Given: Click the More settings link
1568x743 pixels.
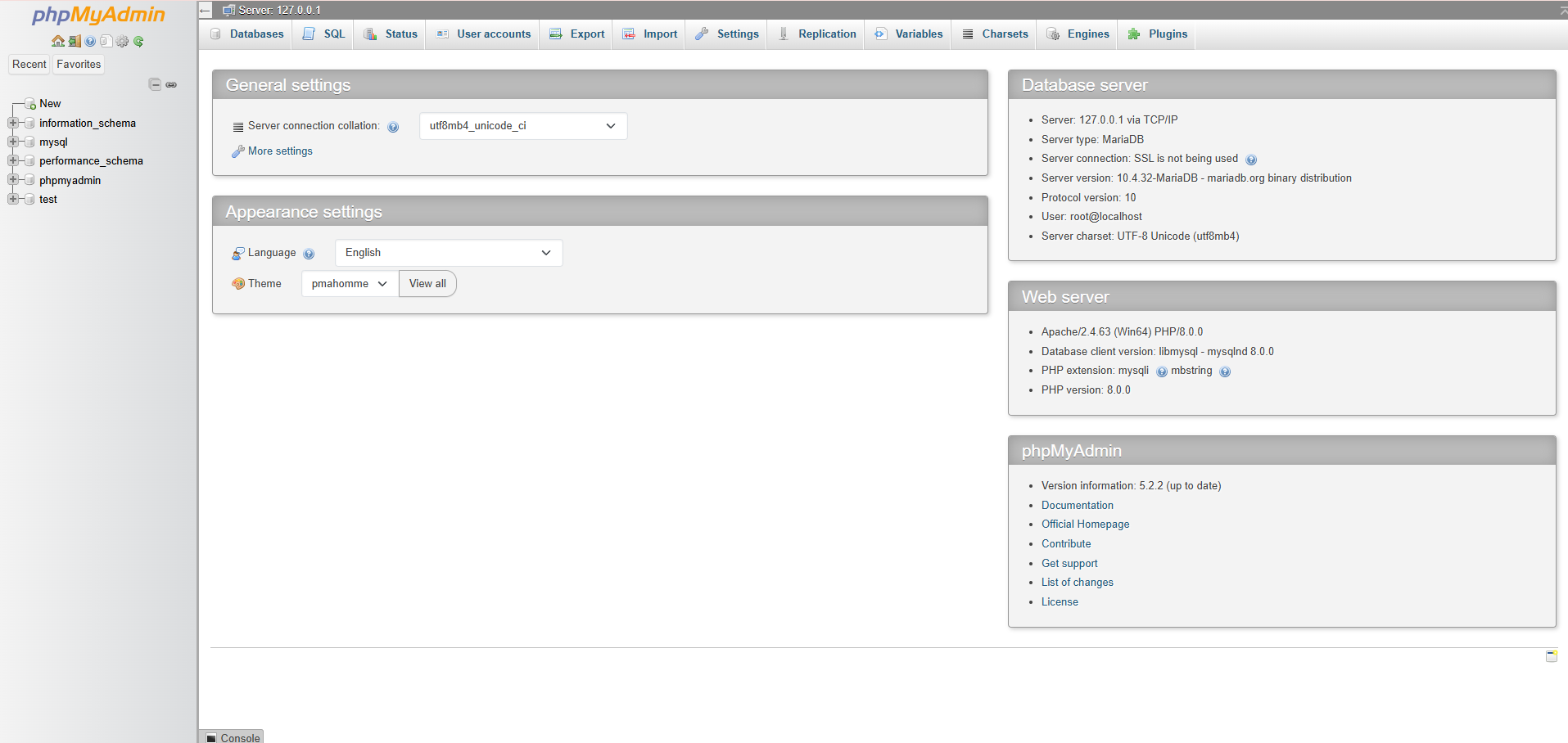Looking at the screenshot, I should [280, 151].
